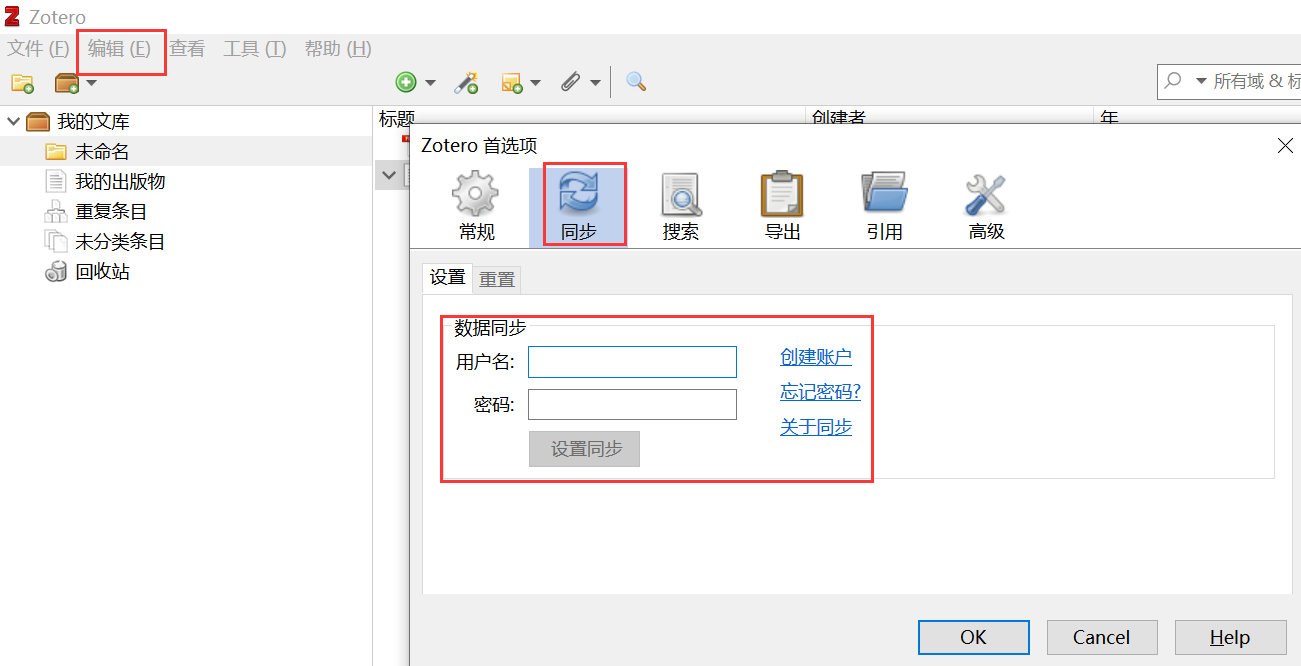This screenshot has width=1301, height=666.
Task: Open the 查看 menu
Action: tap(187, 49)
